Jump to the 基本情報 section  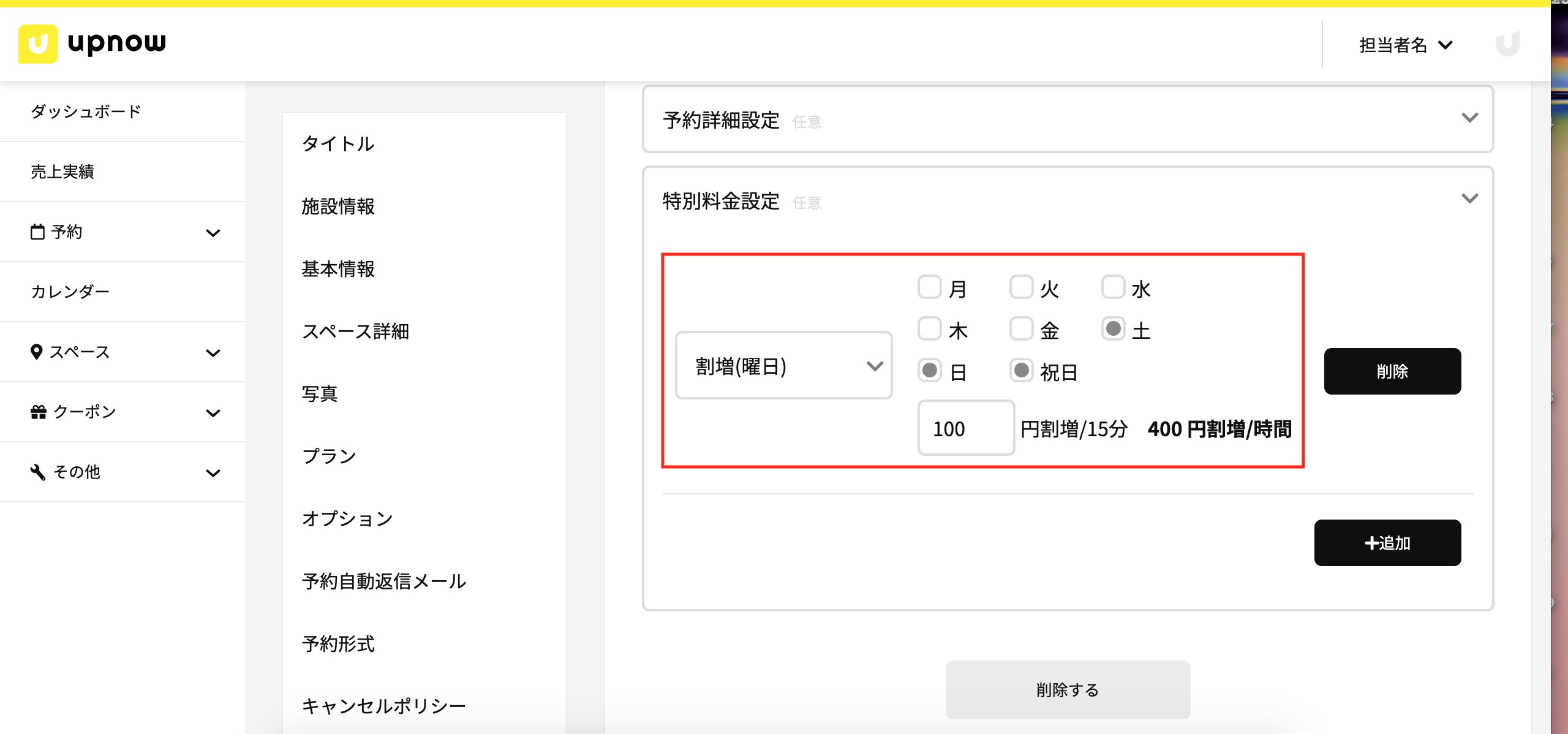click(x=338, y=269)
